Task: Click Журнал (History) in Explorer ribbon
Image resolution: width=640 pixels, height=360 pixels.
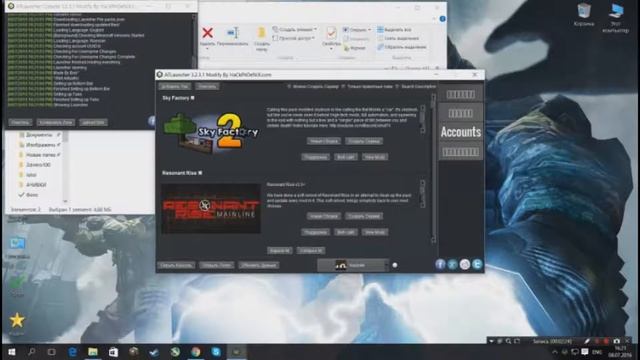Action: (x=355, y=48)
